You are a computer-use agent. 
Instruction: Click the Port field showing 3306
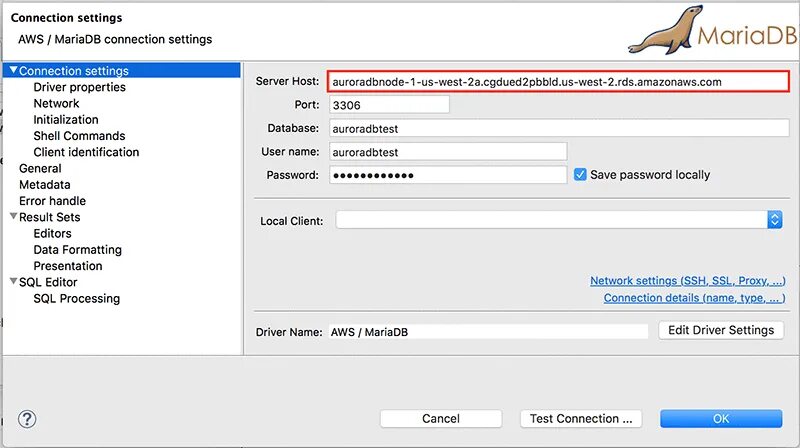coord(389,105)
